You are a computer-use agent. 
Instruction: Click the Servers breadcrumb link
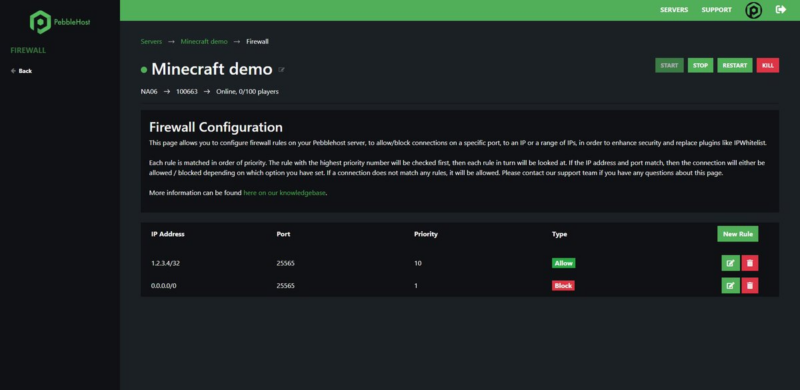click(x=151, y=41)
